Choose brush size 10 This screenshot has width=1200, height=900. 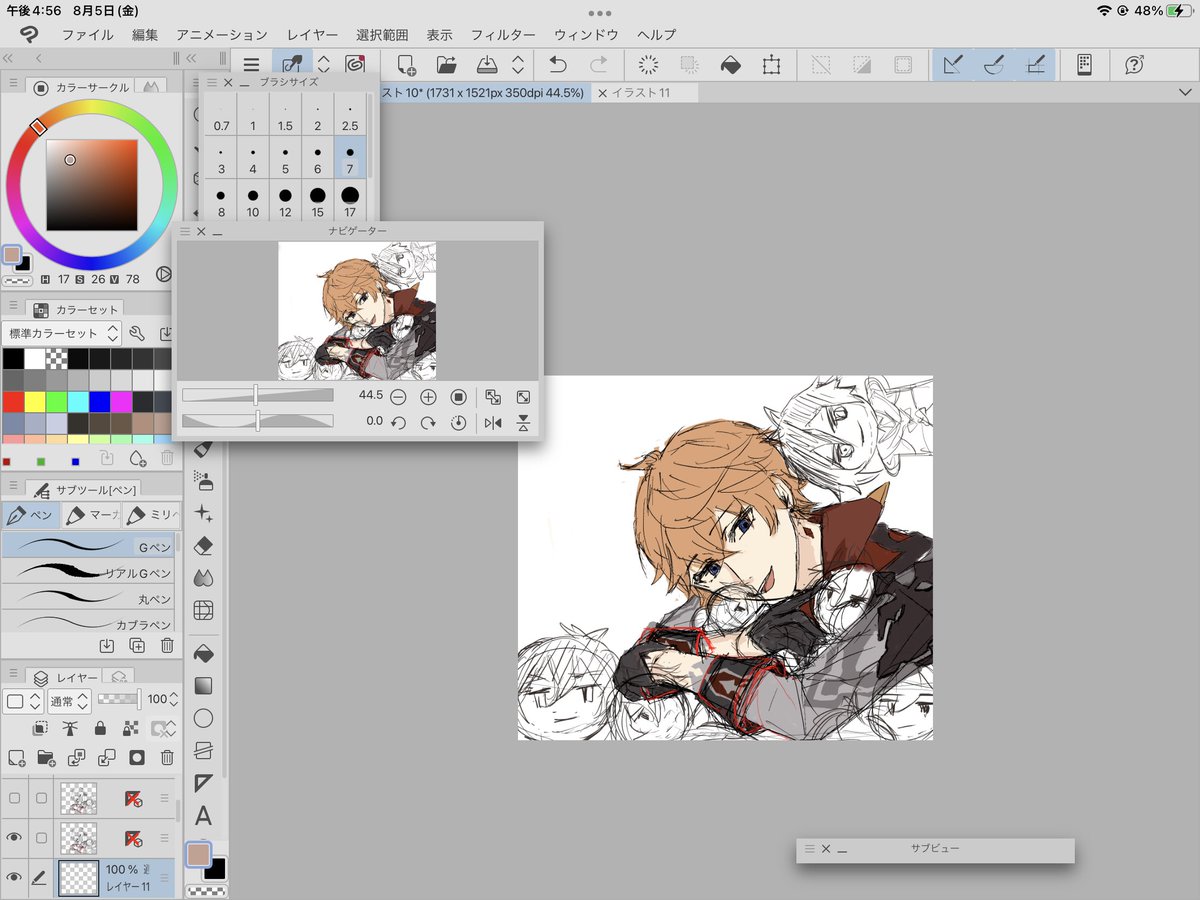click(x=253, y=201)
